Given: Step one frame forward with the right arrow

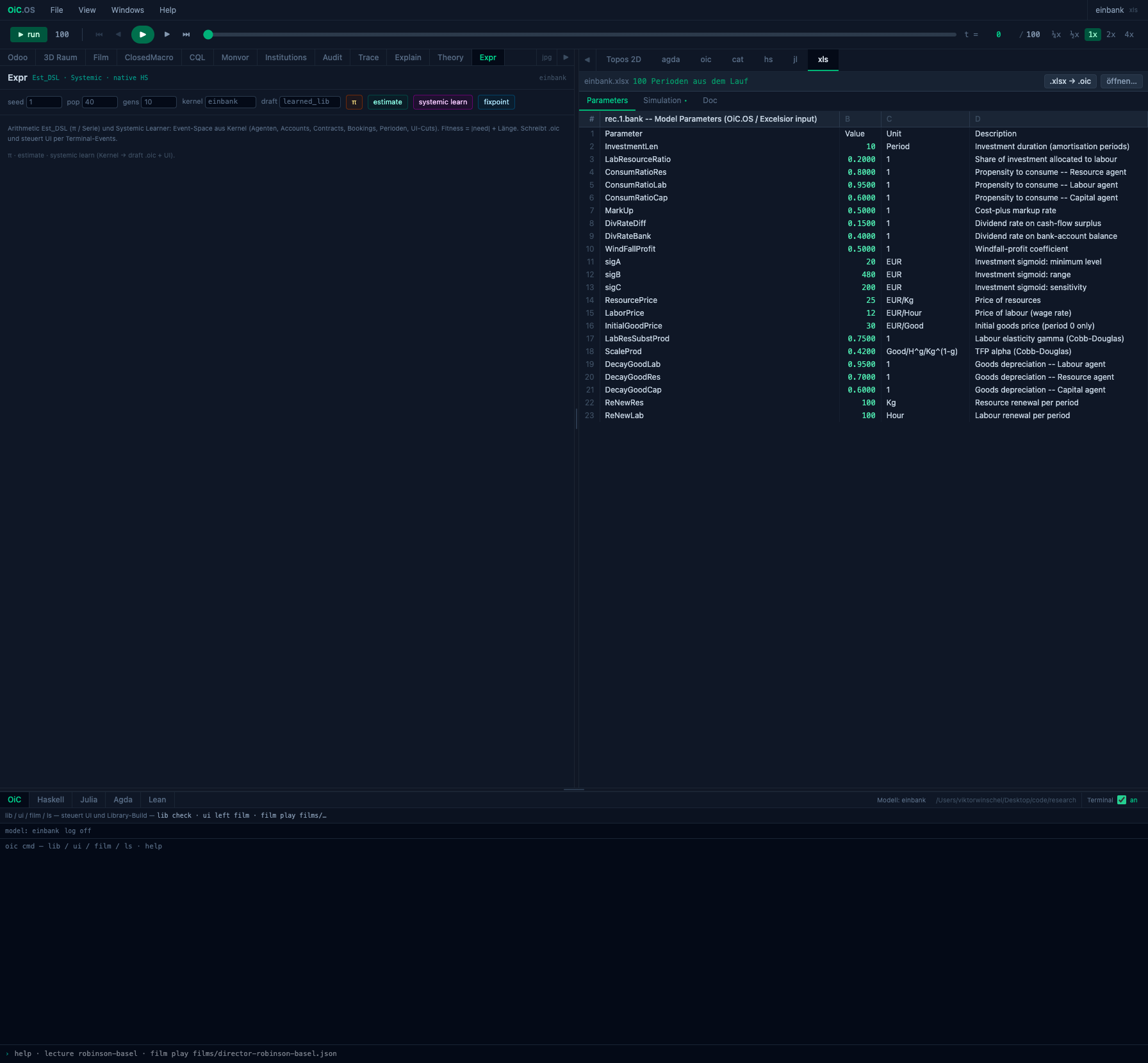Looking at the screenshot, I should coord(167,35).
